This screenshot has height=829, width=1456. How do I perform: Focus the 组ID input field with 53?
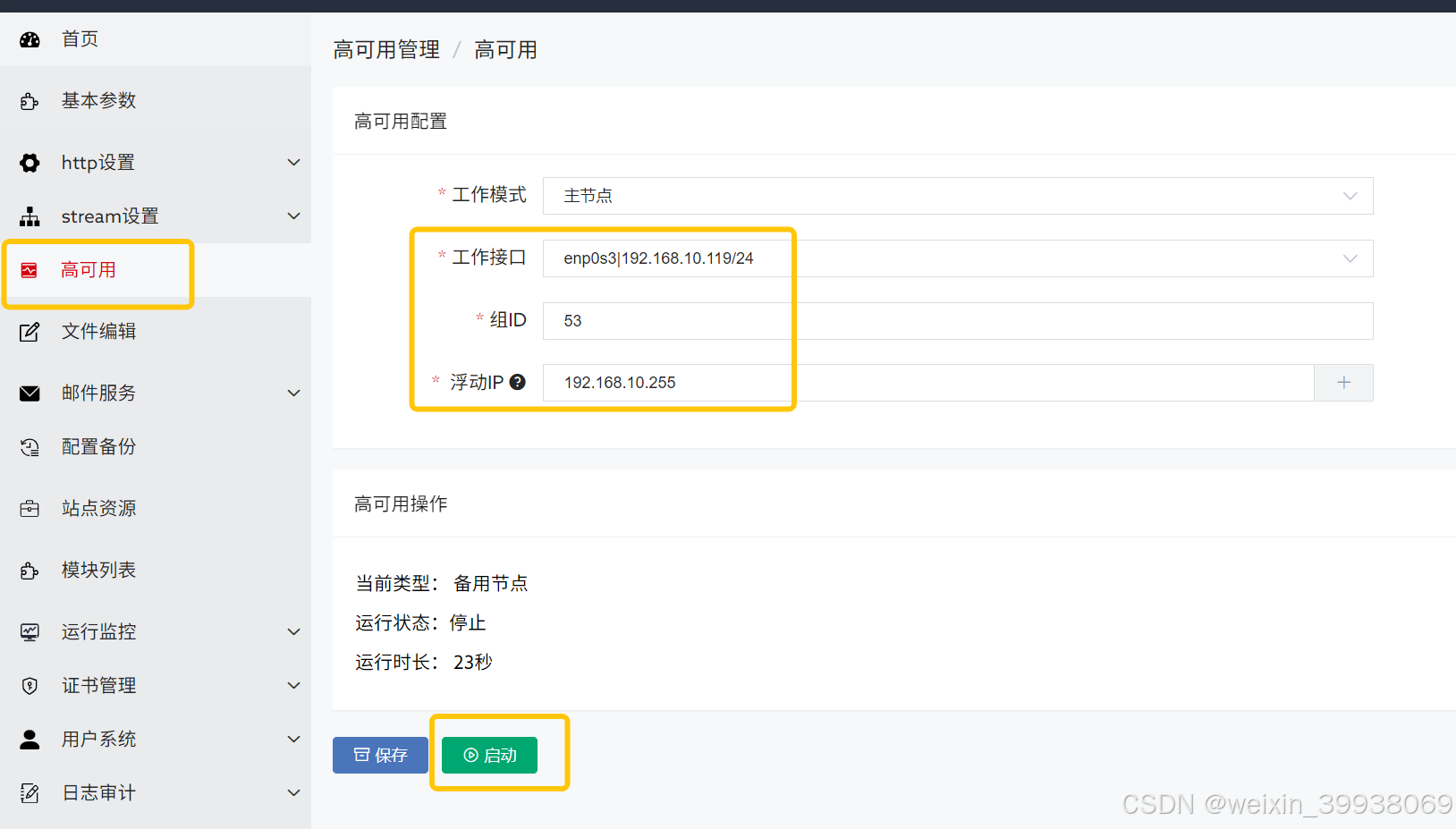tap(958, 321)
